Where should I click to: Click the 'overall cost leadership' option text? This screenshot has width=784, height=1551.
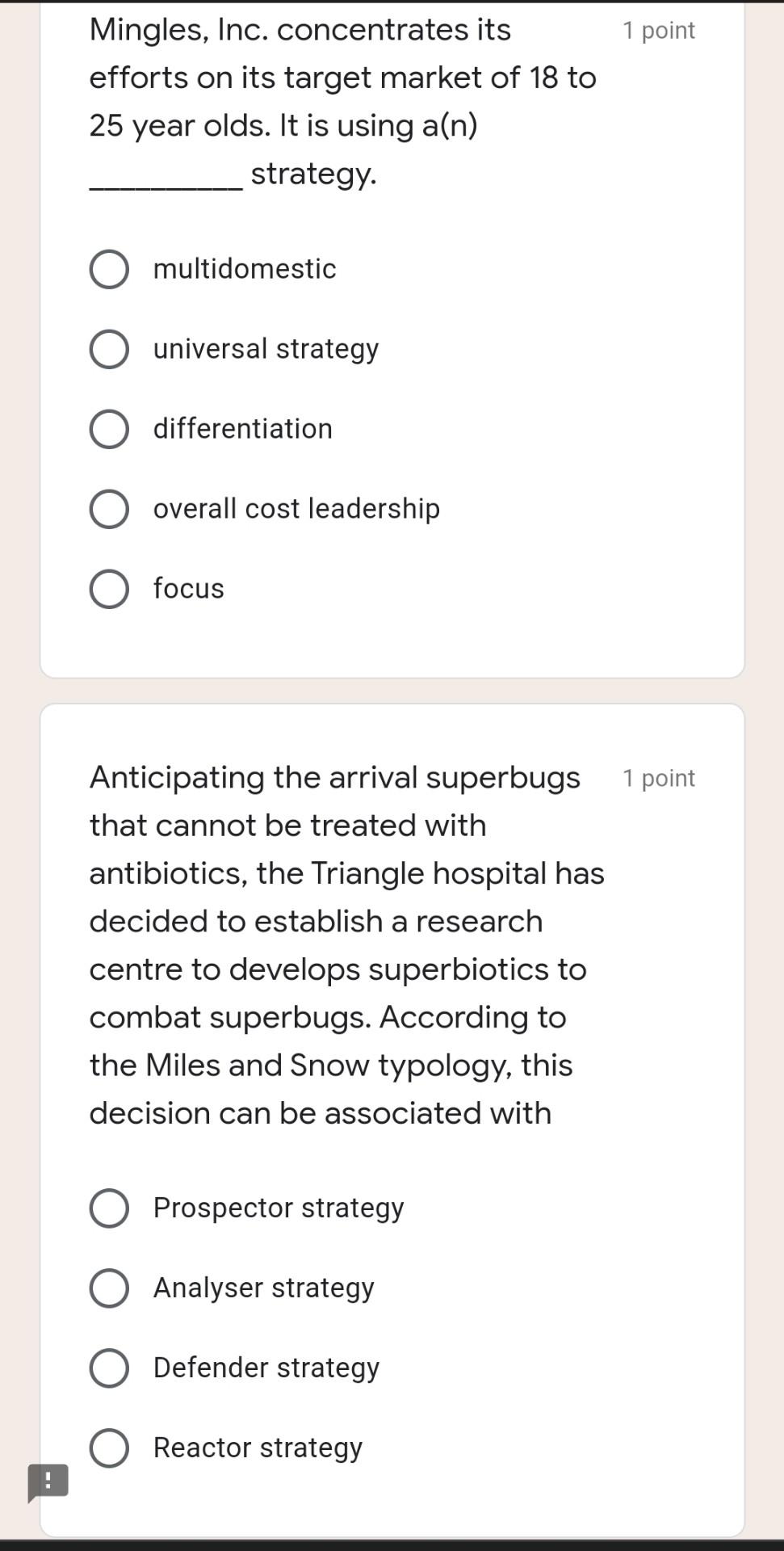click(296, 509)
